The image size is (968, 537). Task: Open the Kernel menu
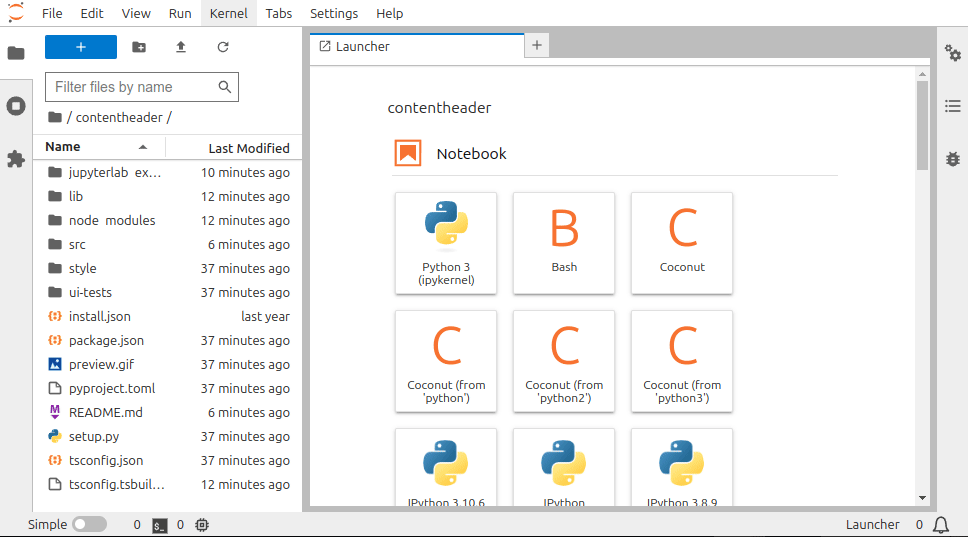(x=228, y=14)
